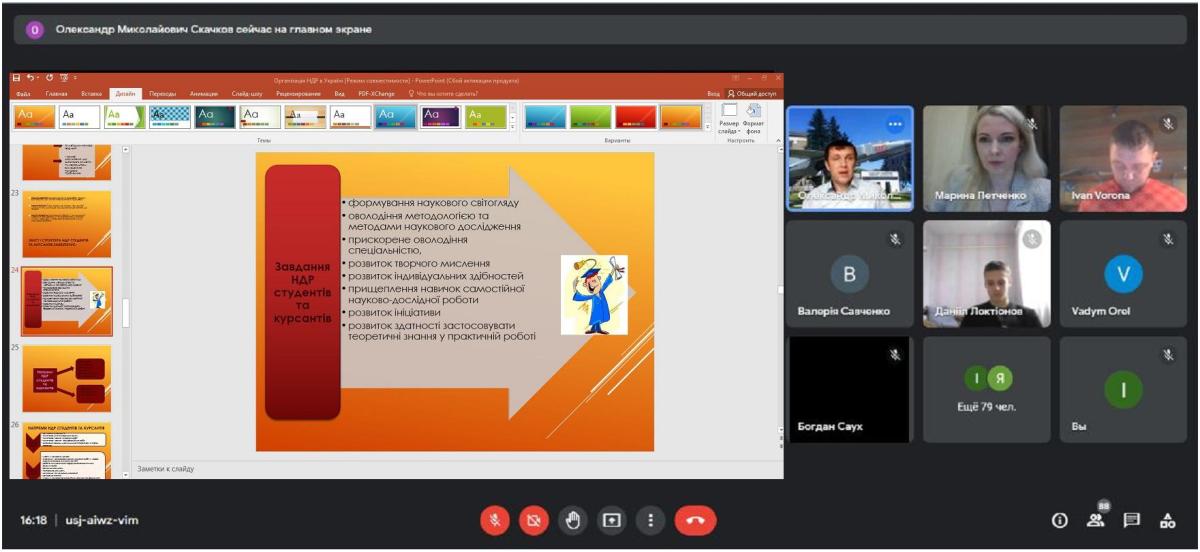Image resolution: width=1200 pixels, height=552 pixels.
Task: Click the options dots on Oleksandr's video tile
Action: [894, 125]
